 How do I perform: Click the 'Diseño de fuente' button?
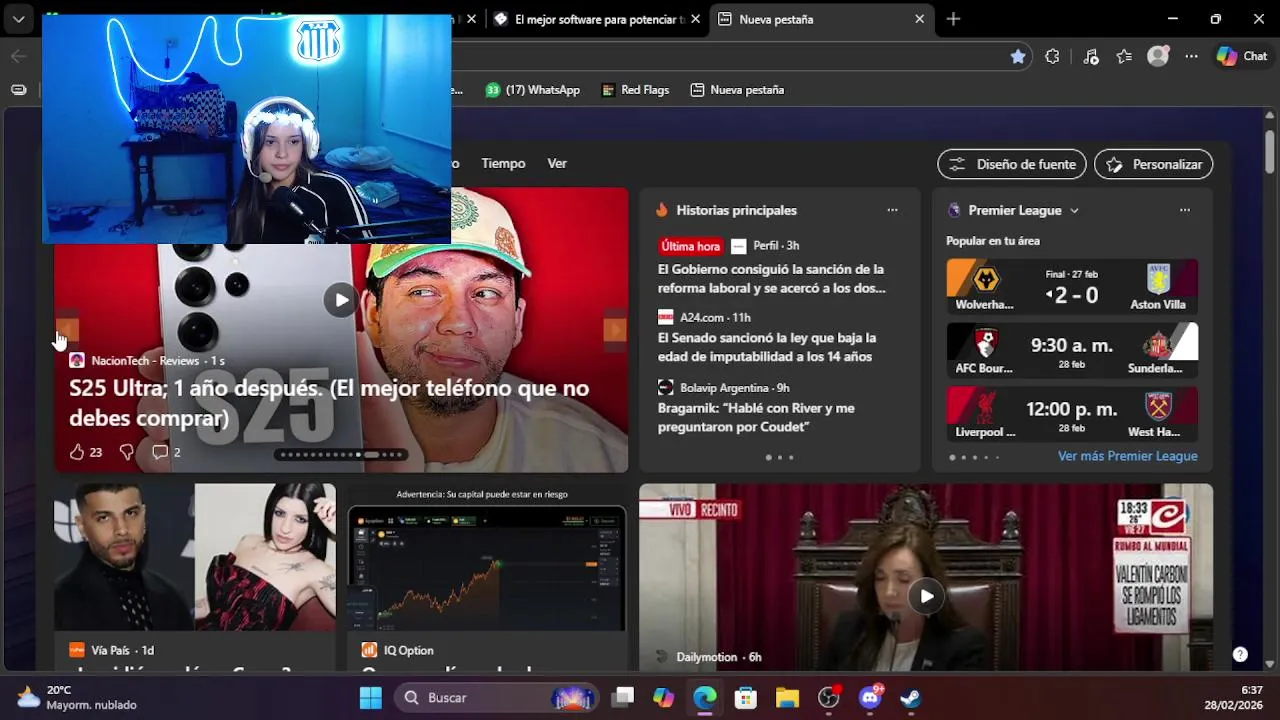point(1012,164)
